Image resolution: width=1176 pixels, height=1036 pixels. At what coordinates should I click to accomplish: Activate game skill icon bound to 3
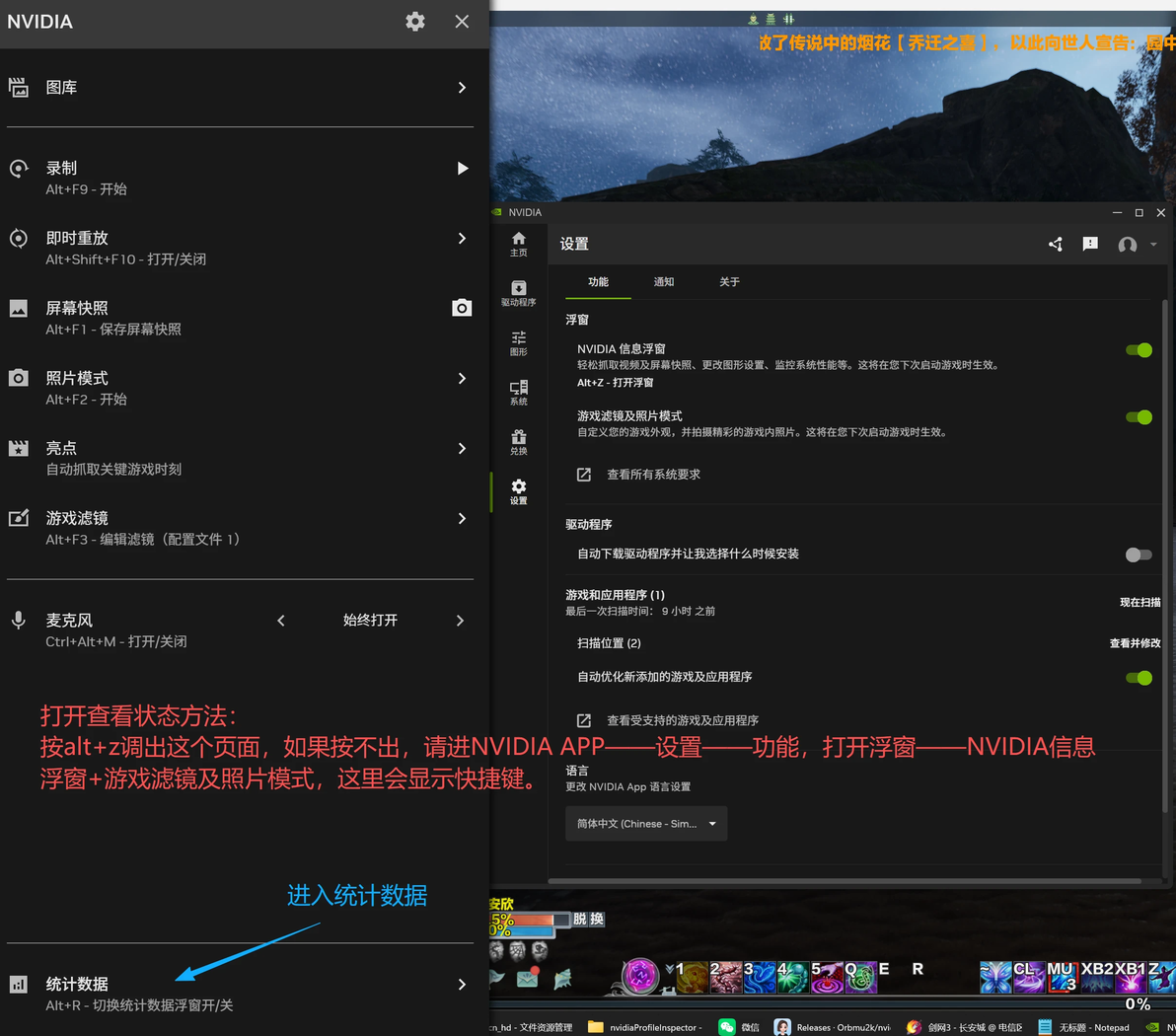[x=759, y=978]
